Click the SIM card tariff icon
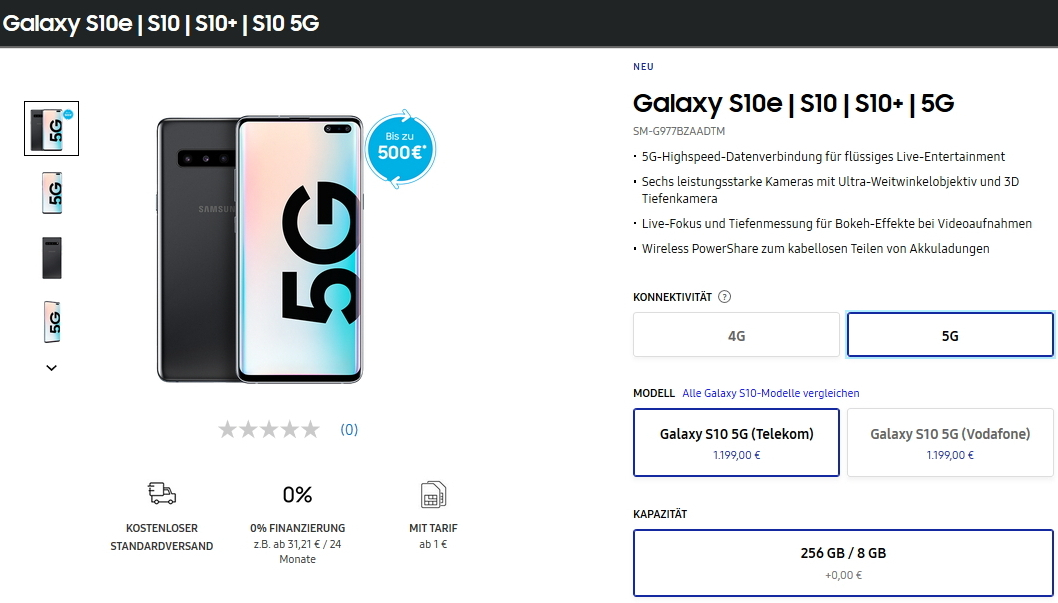This screenshot has height=603, width=1058. coord(433,494)
